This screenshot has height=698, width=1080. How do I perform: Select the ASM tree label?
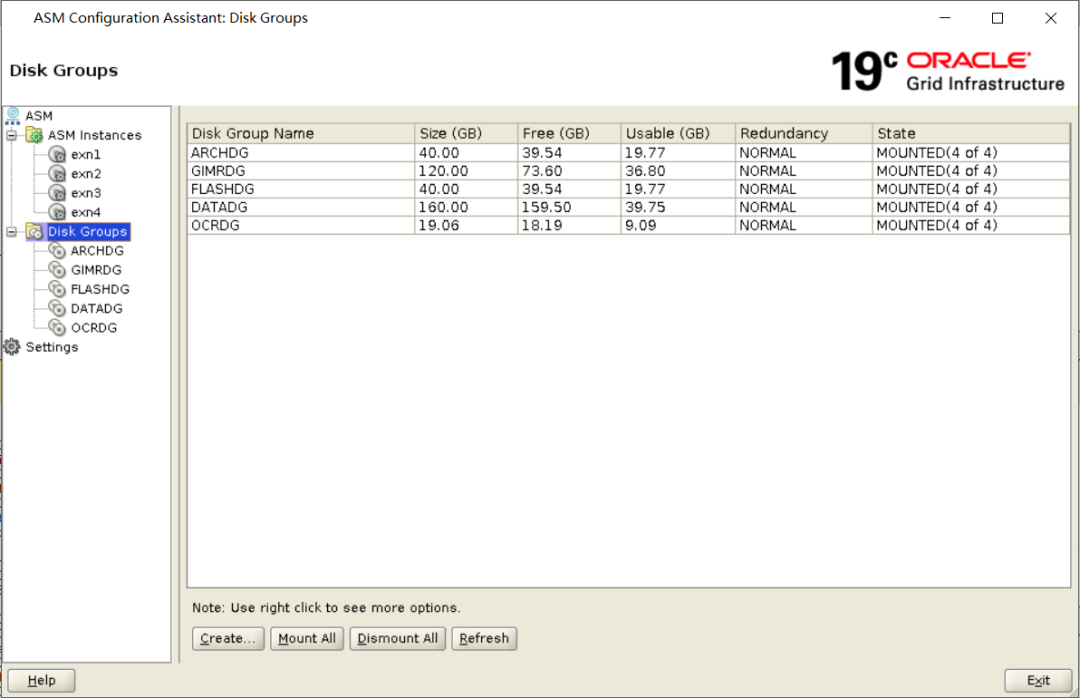39,116
